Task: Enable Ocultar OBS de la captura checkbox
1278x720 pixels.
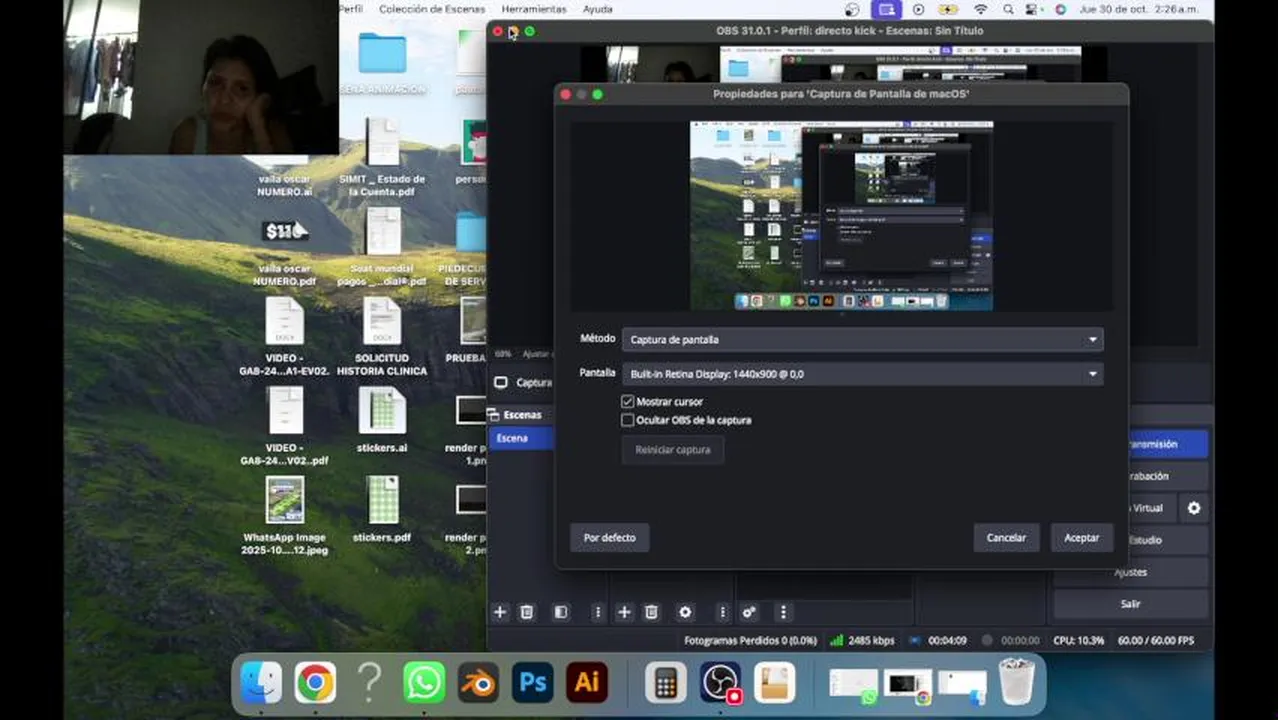Action: [x=628, y=420]
